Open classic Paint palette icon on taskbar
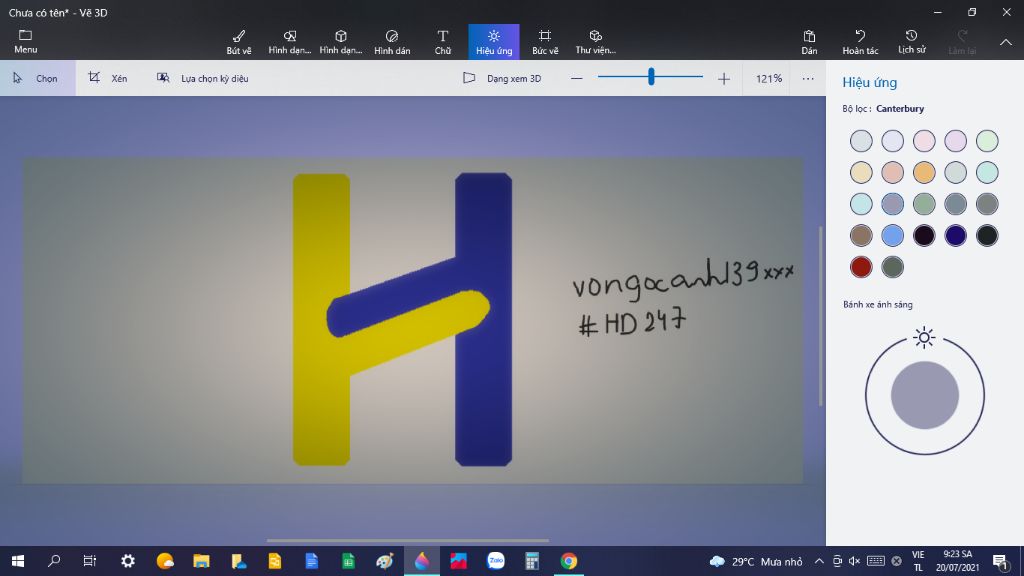 pyautogui.click(x=385, y=561)
